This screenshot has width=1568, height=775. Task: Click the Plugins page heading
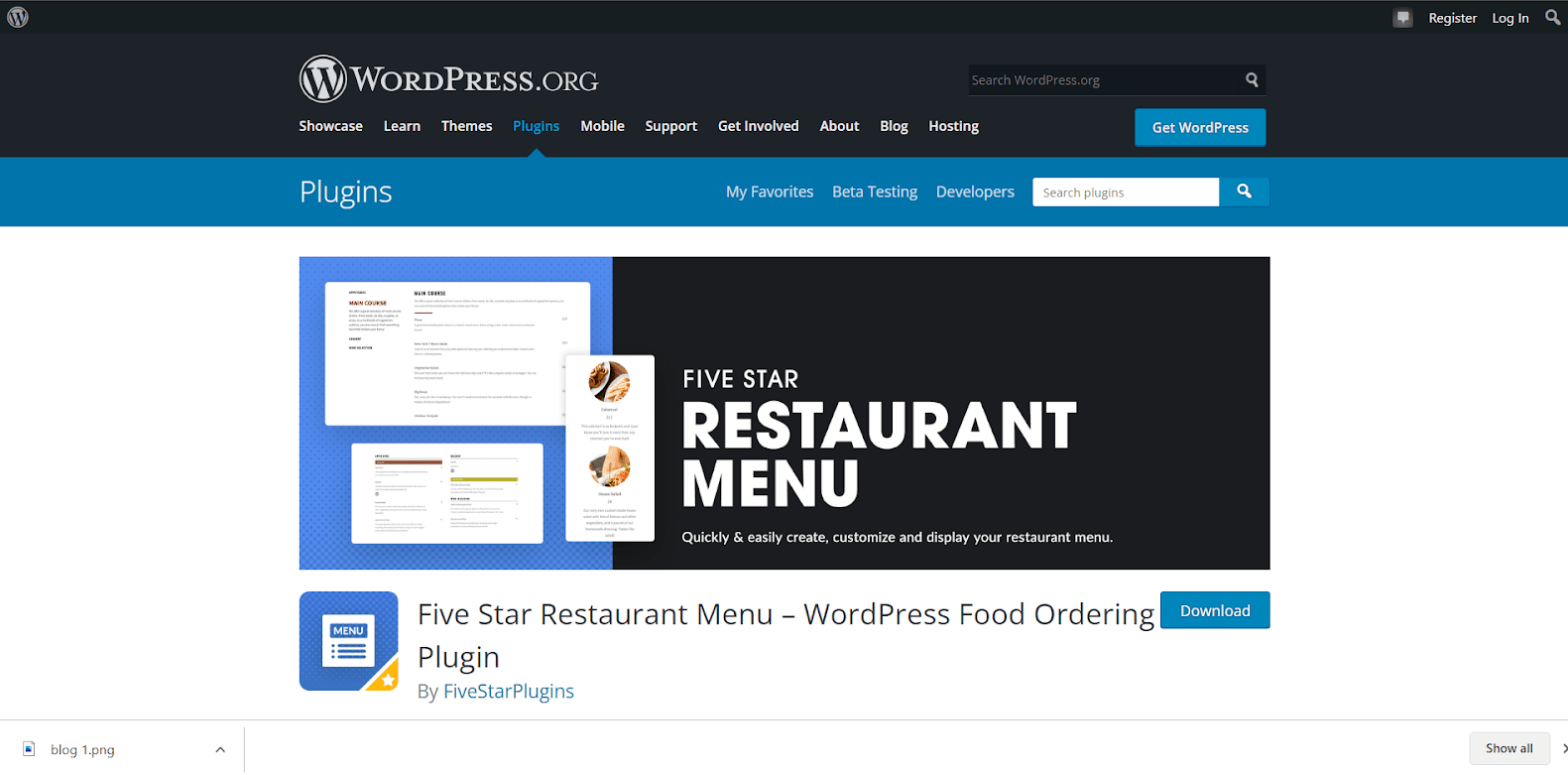[346, 192]
